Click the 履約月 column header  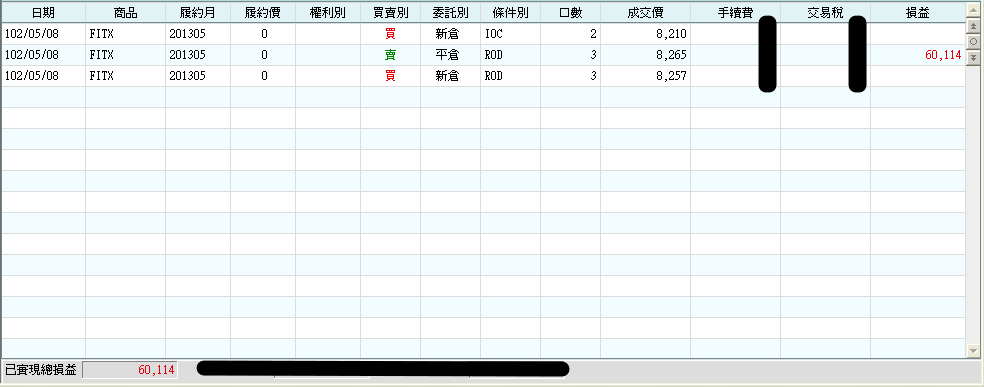198,12
